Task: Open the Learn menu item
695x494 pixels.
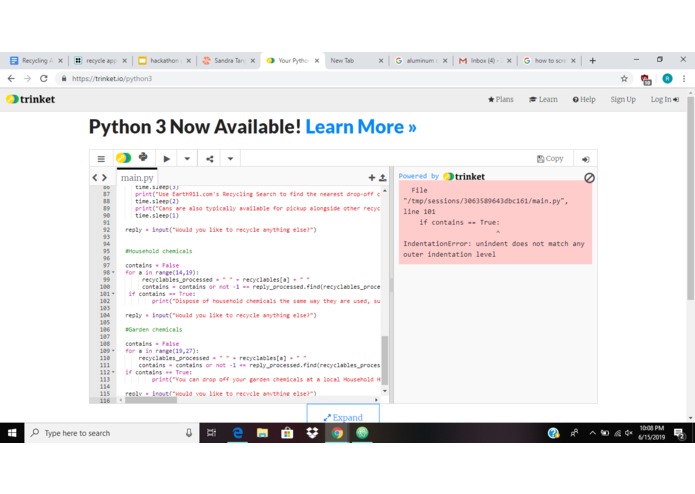Action: 543,99
